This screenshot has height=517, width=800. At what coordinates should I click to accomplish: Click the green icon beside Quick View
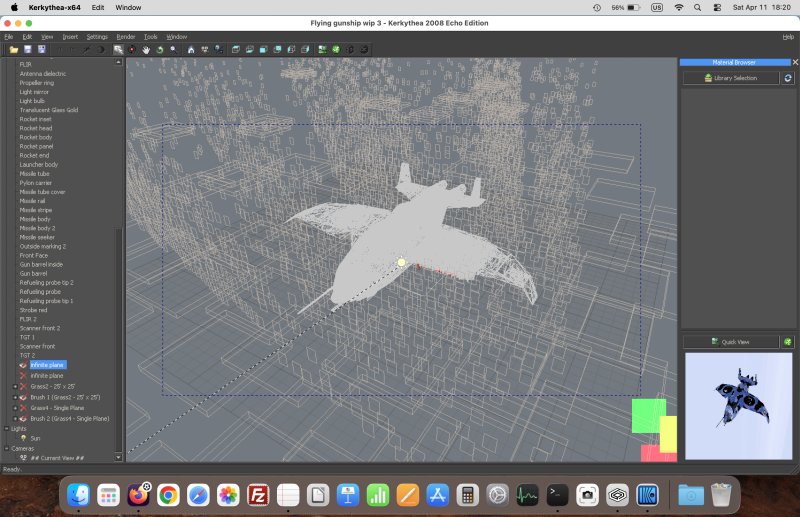788,342
